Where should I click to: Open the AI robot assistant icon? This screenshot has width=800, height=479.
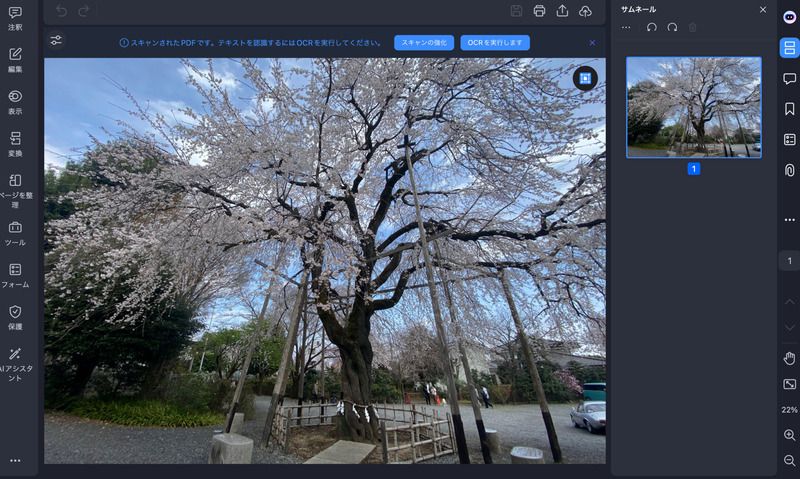coord(789,17)
